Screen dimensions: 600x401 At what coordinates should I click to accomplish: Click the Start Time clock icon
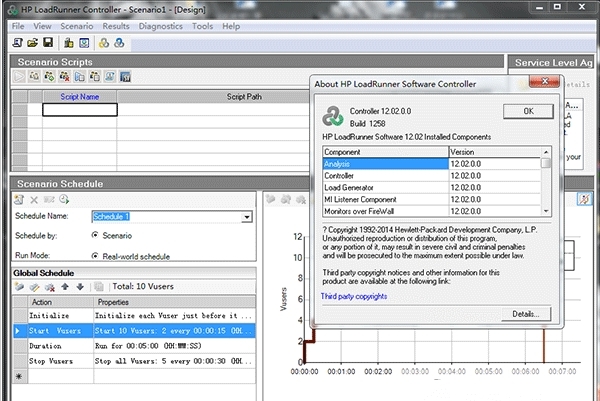click(64, 199)
